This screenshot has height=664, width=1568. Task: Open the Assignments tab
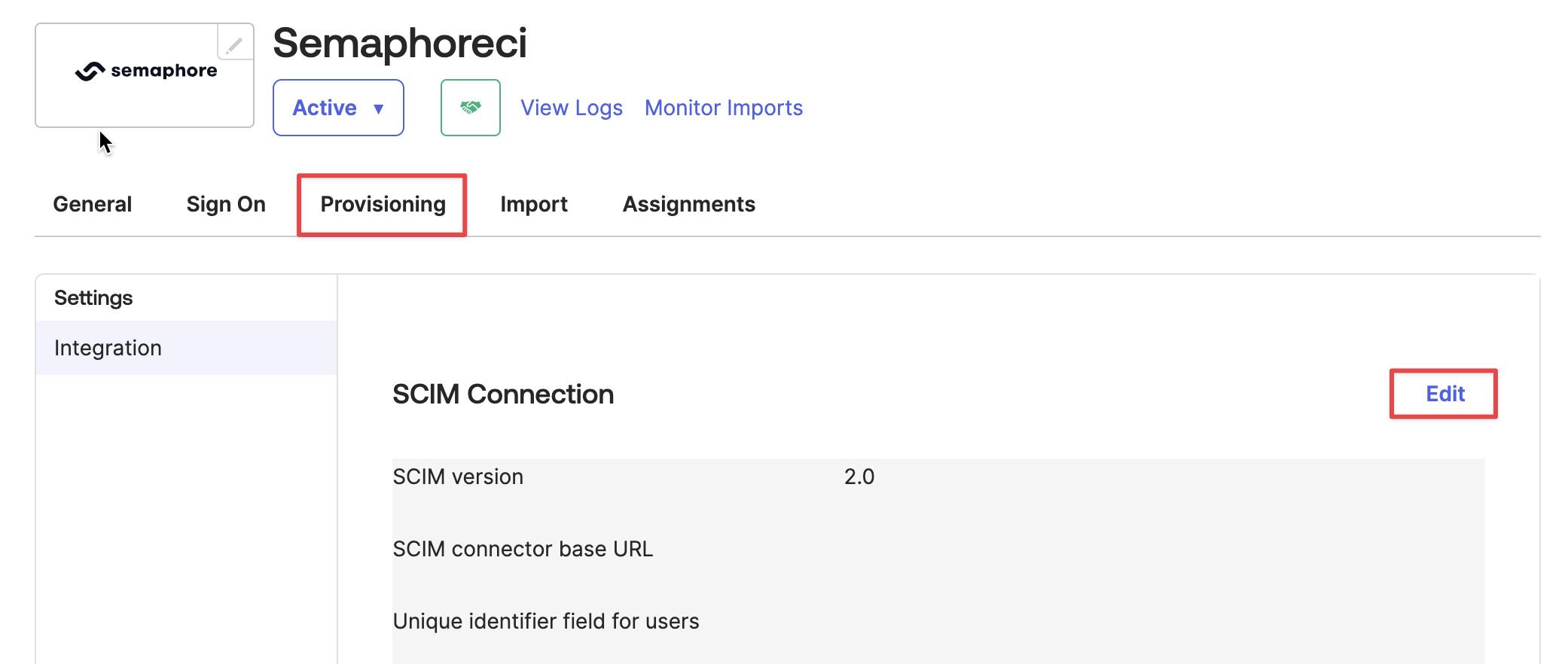coord(689,204)
